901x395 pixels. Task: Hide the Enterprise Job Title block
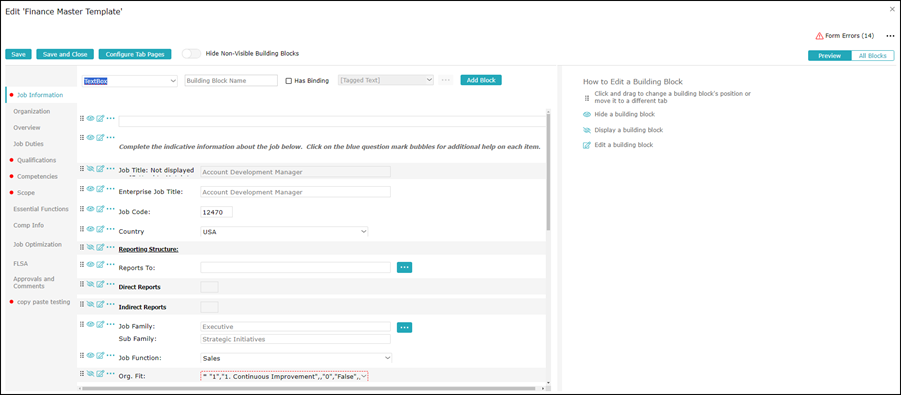(90, 189)
